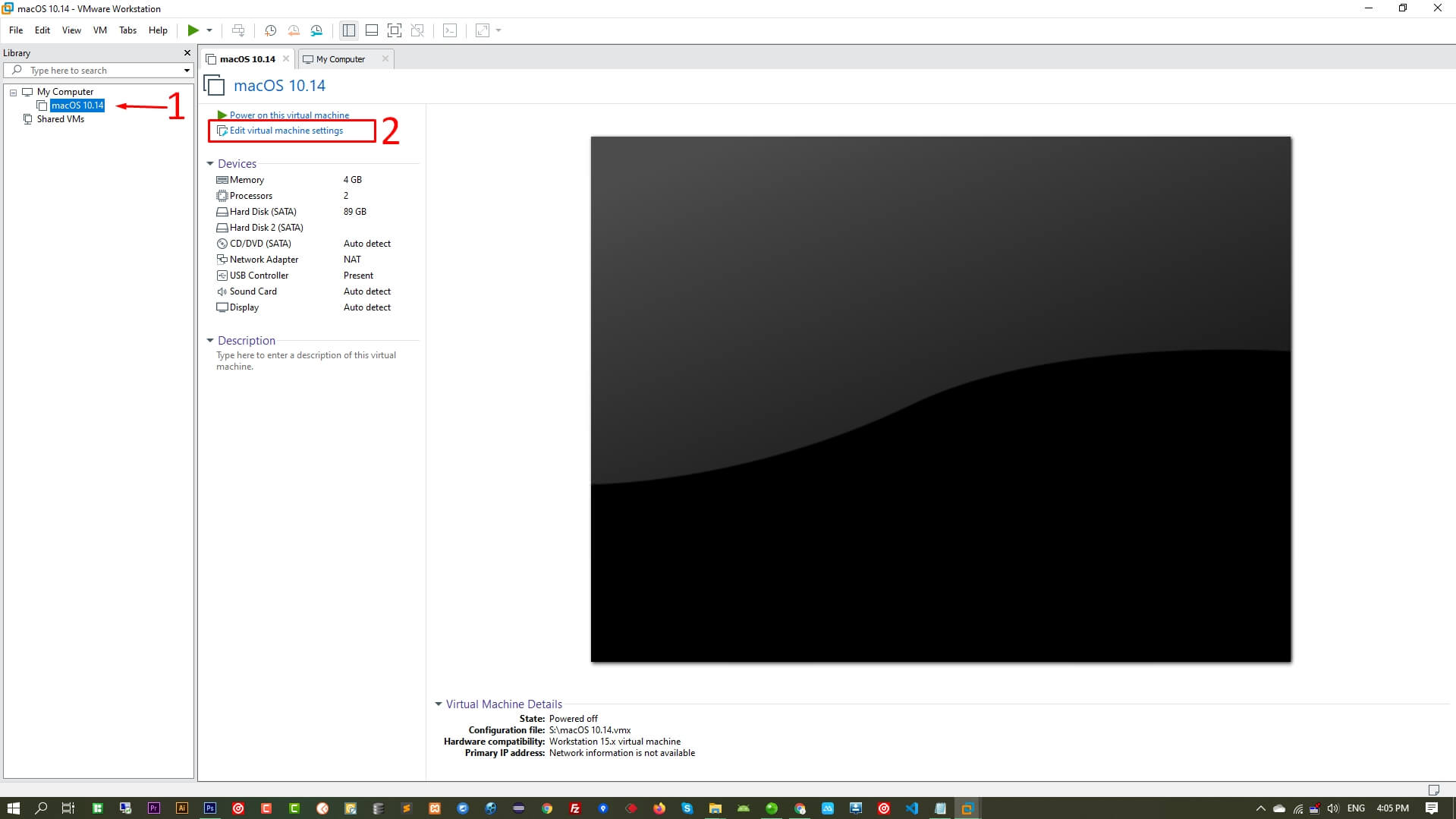Take a snapshot of this virtual machine
1456x819 pixels.
(x=270, y=30)
